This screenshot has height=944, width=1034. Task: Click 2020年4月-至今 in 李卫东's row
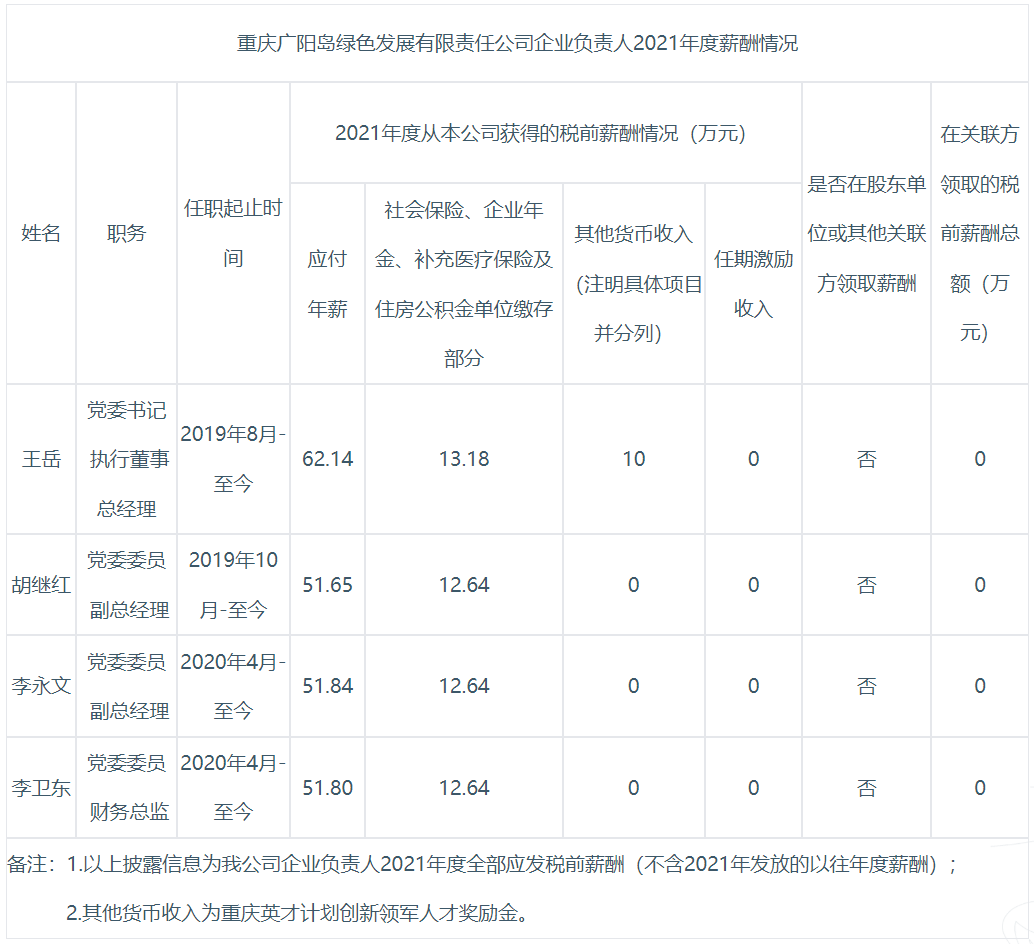233,788
